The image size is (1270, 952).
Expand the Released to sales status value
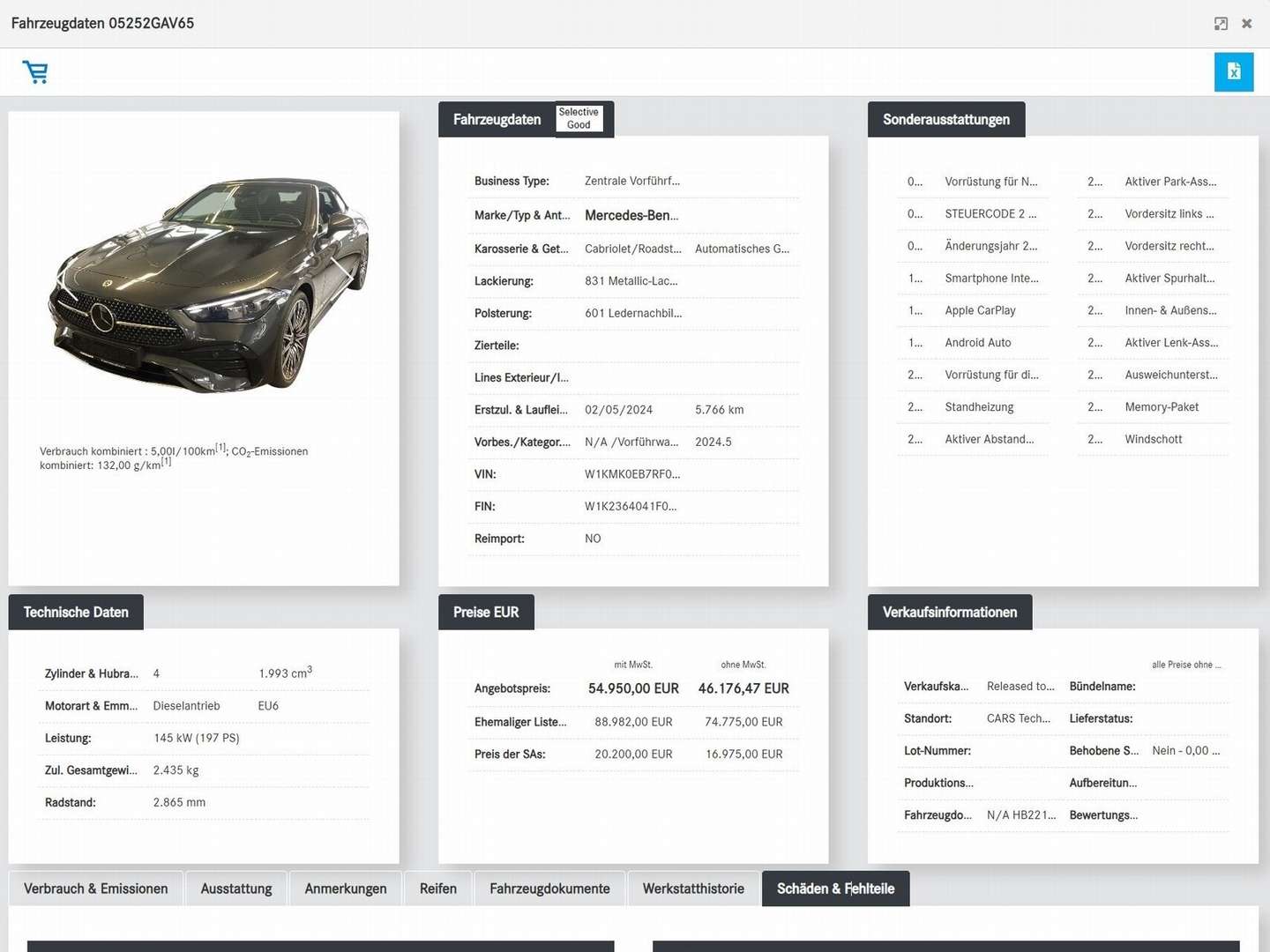click(x=1020, y=686)
